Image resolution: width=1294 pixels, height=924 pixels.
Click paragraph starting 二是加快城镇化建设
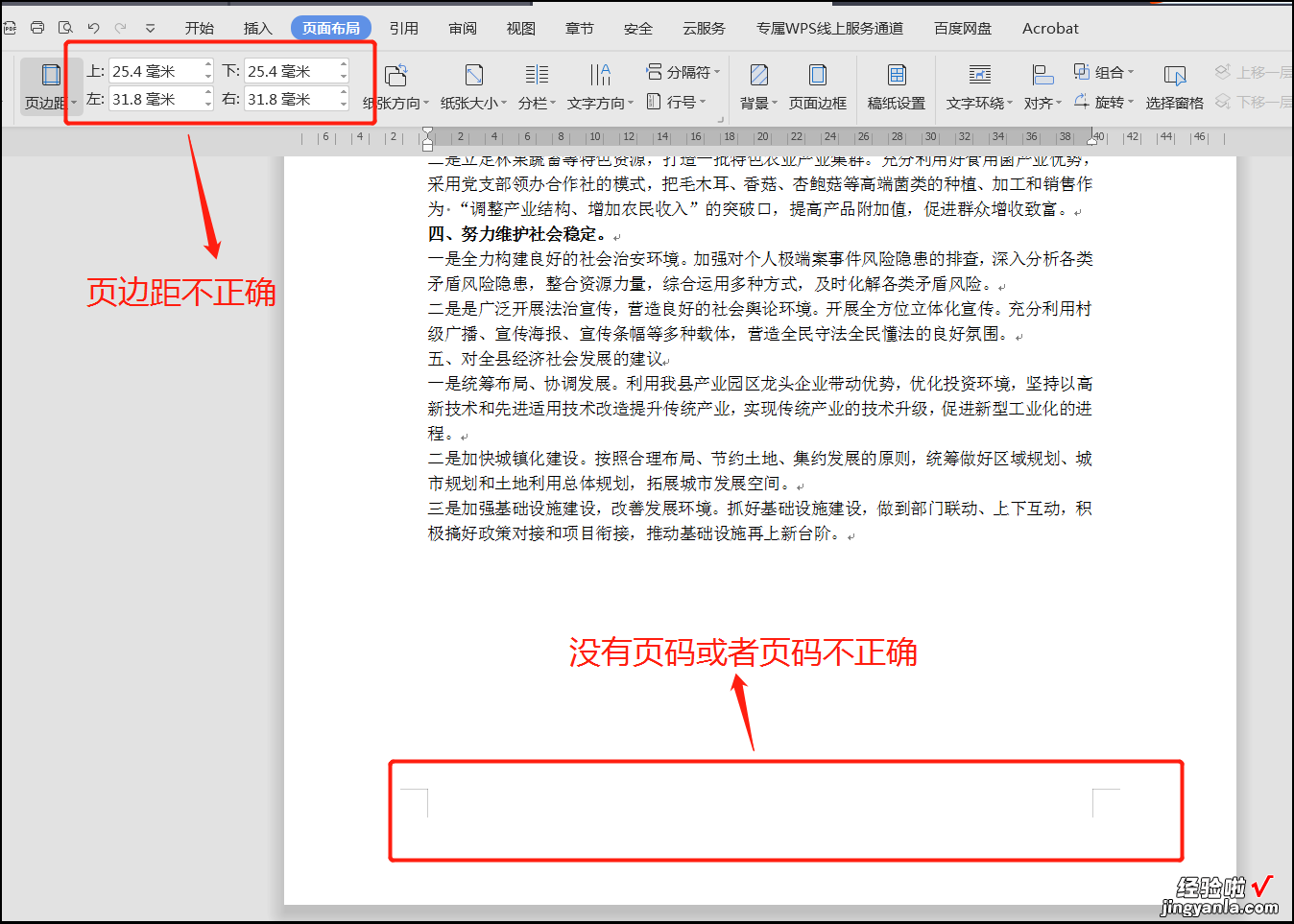coord(760,471)
